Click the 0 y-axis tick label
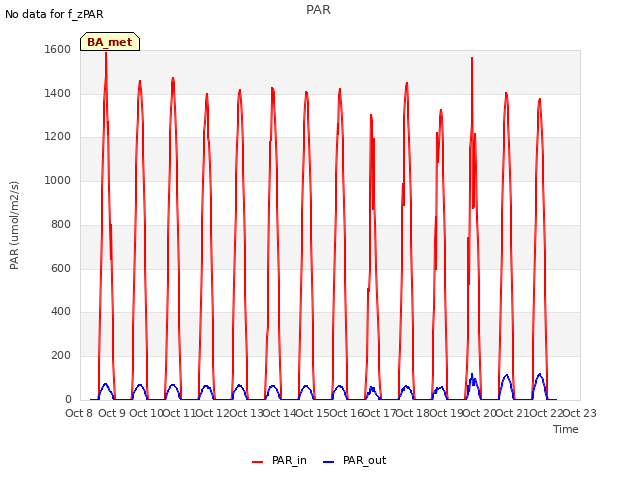 click(68, 399)
